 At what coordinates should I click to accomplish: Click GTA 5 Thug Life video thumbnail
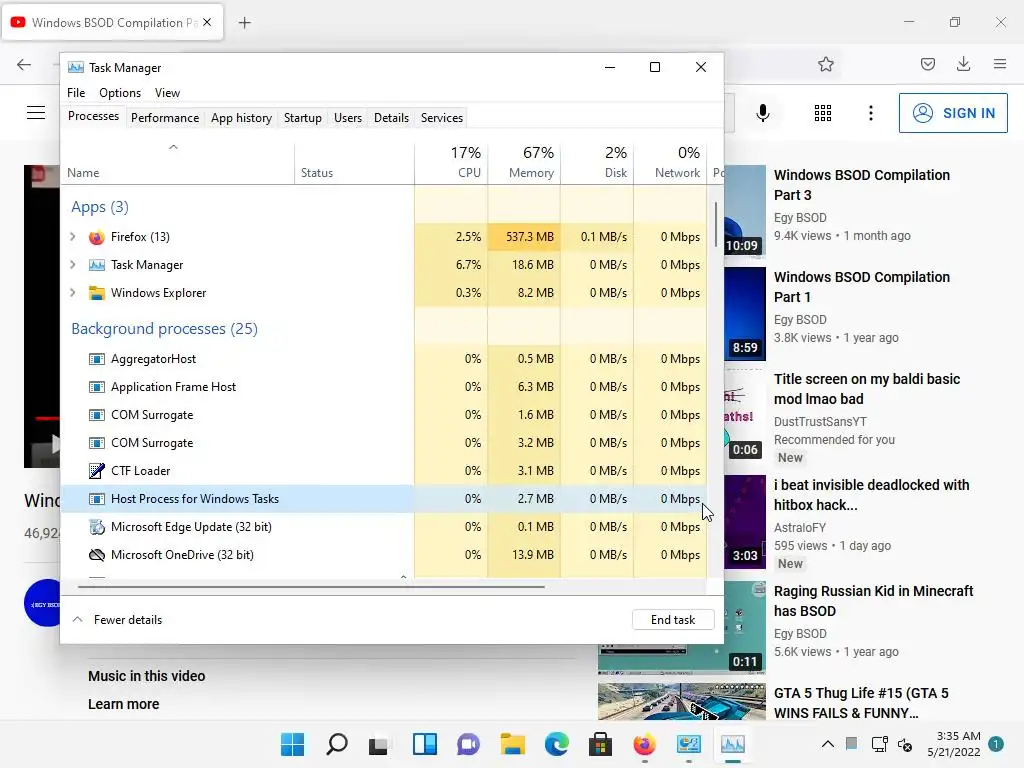pos(681,702)
